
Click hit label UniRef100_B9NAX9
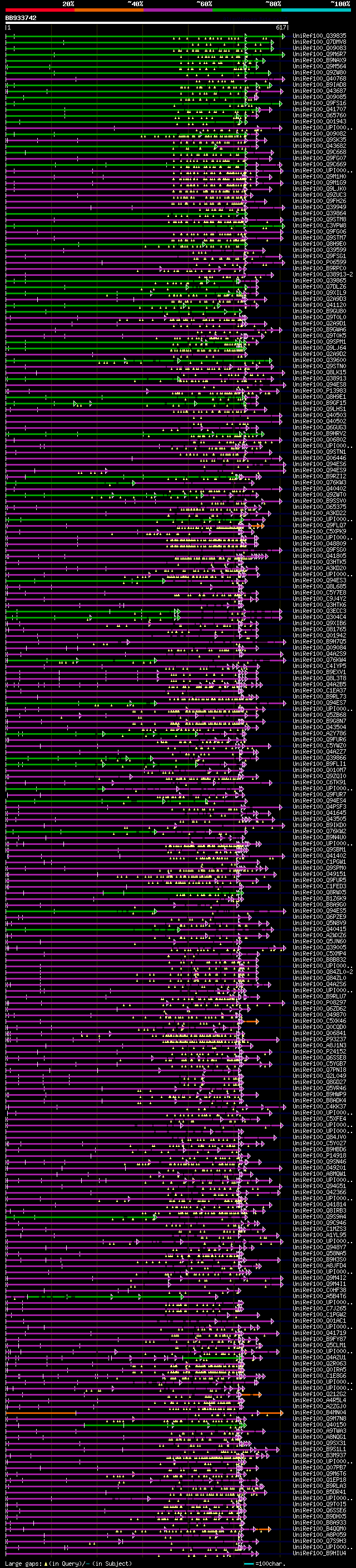[319, 60]
